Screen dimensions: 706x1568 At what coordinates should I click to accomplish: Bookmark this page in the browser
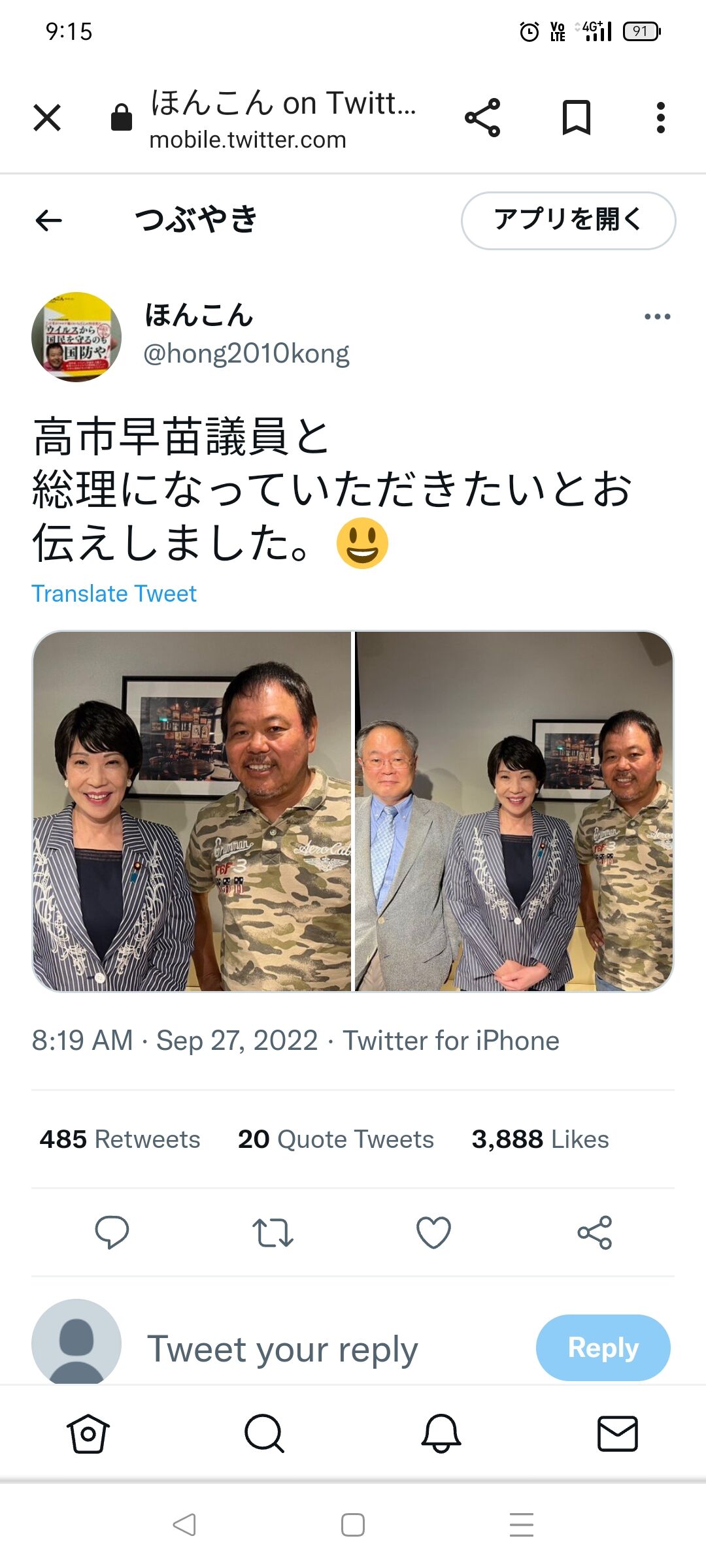[577, 118]
